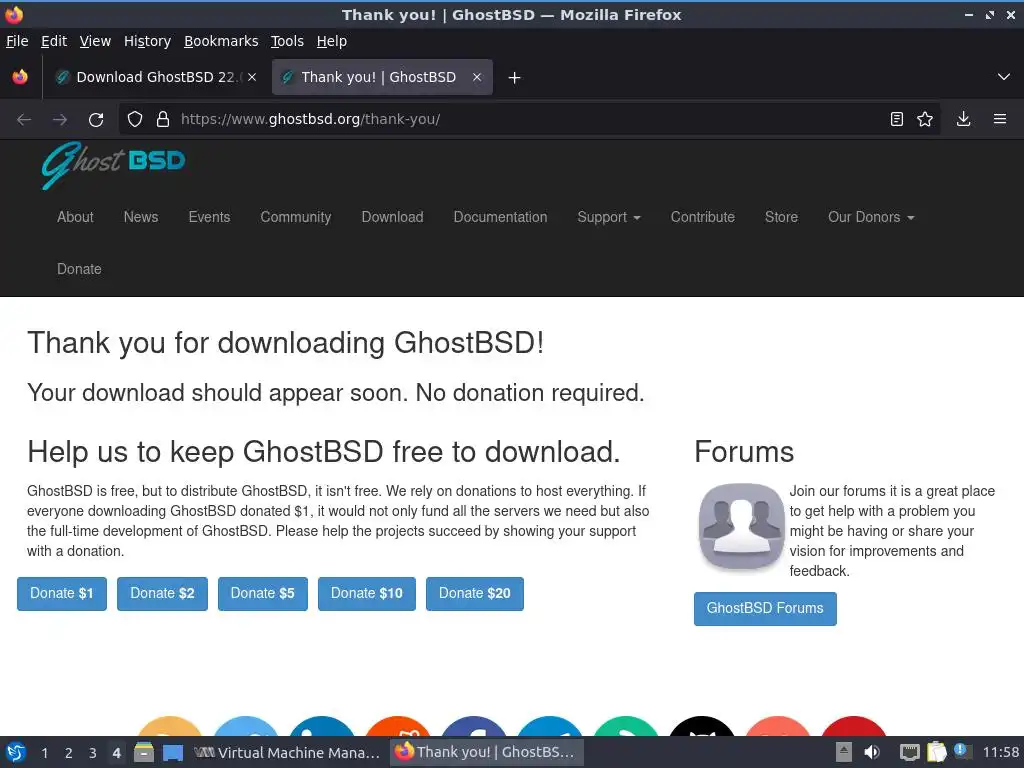Open the Documentation nav link

click(500, 217)
